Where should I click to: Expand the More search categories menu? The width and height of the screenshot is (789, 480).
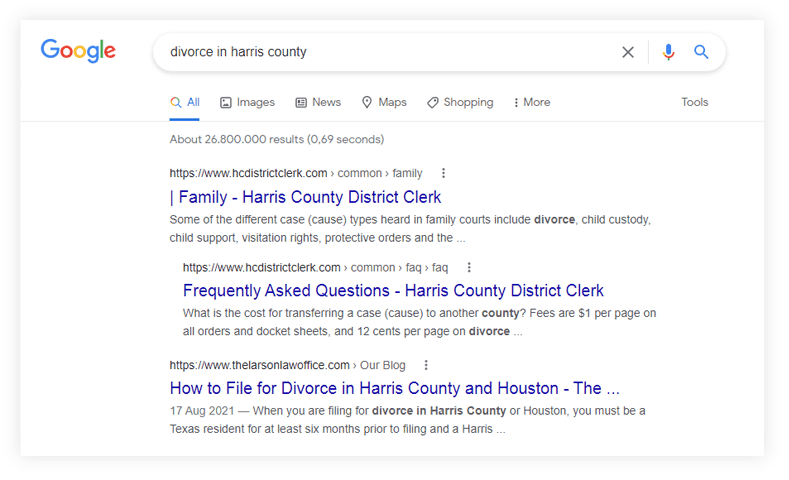coord(531,102)
